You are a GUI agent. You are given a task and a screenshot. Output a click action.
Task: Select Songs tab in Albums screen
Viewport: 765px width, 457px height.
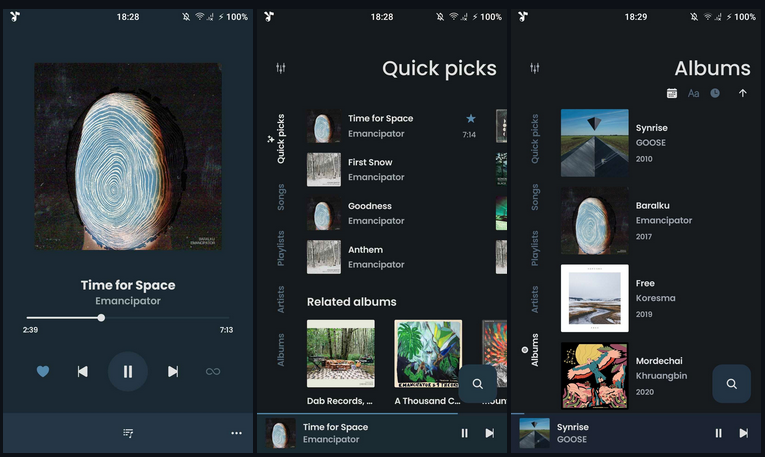535,197
